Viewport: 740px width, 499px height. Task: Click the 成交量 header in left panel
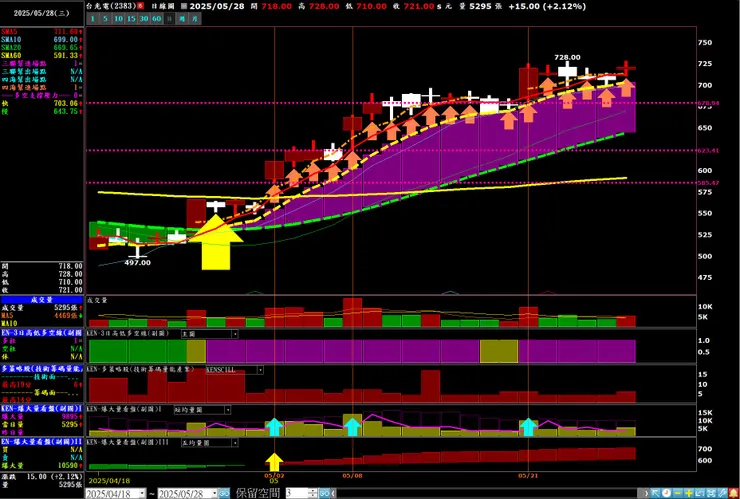pyautogui.click(x=42, y=299)
